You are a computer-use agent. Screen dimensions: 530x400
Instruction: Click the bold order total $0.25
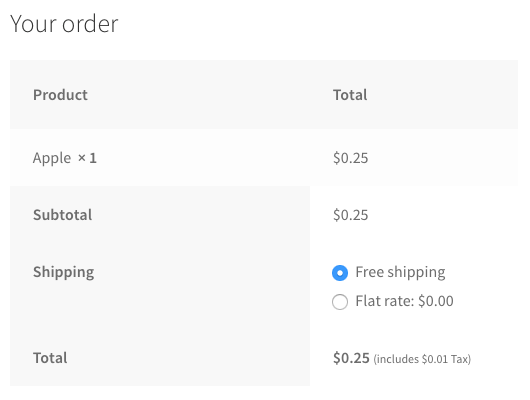click(x=351, y=358)
